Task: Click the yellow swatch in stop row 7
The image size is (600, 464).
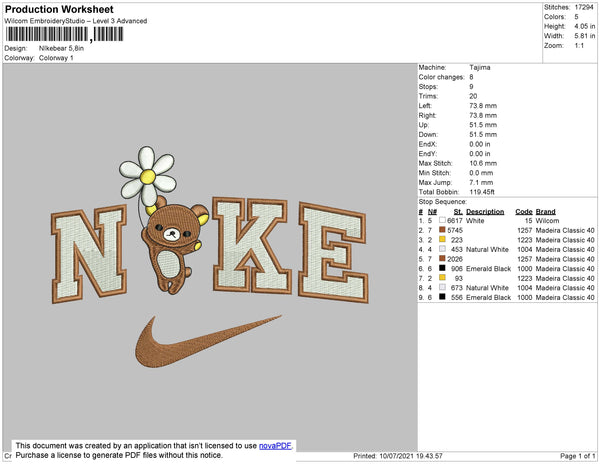Action: coord(442,278)
